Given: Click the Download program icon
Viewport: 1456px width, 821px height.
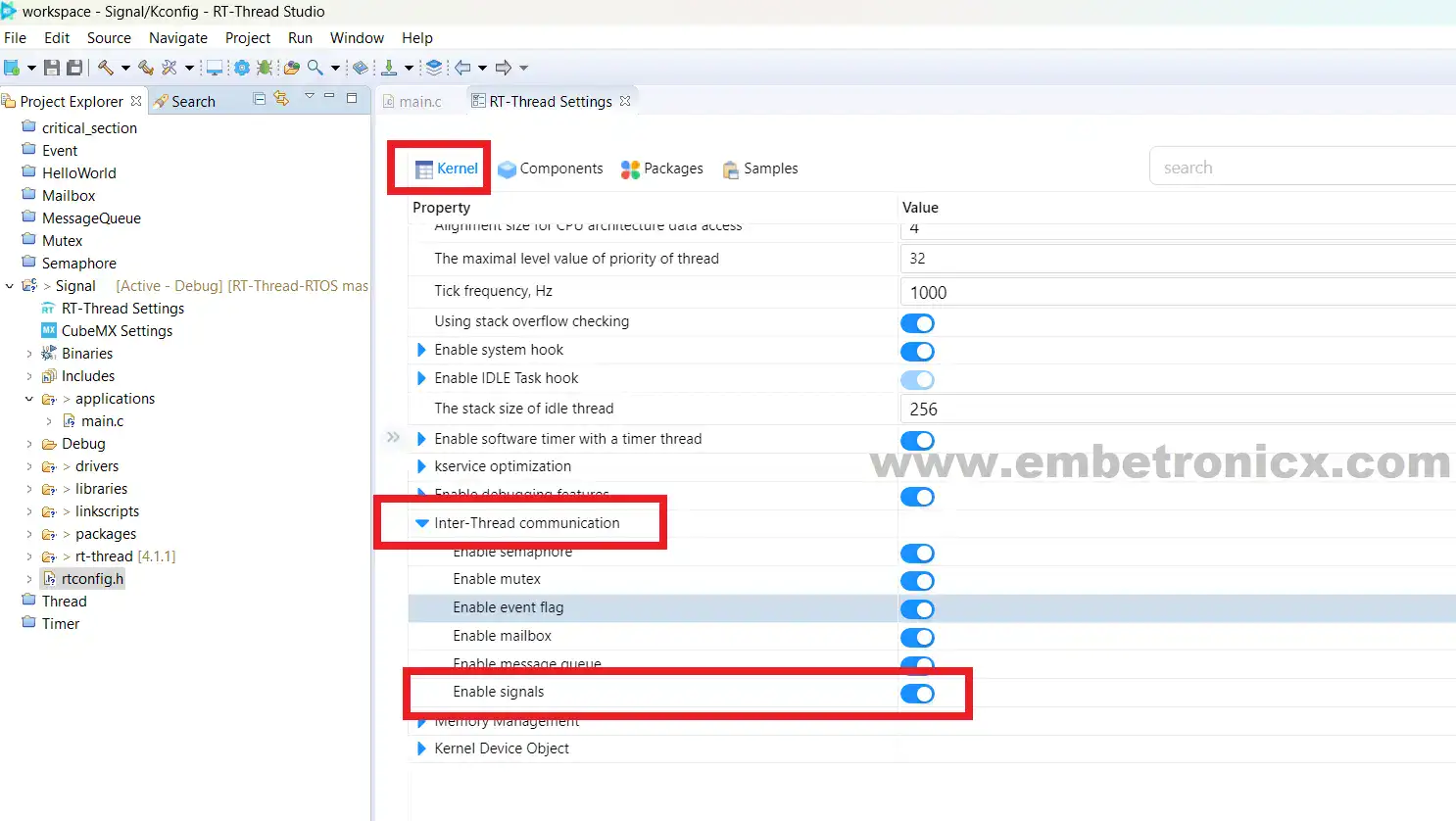Looking at the screenshot, I should [x=389, y=68].
